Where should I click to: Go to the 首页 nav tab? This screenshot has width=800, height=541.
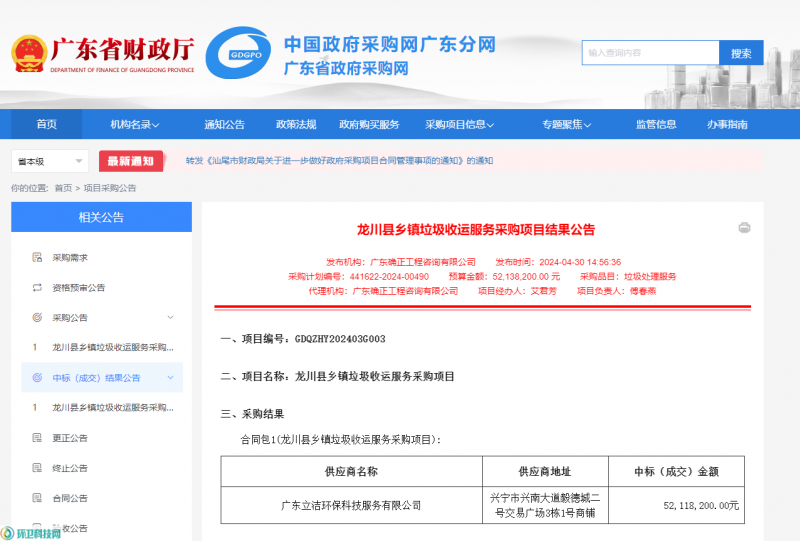46,125
